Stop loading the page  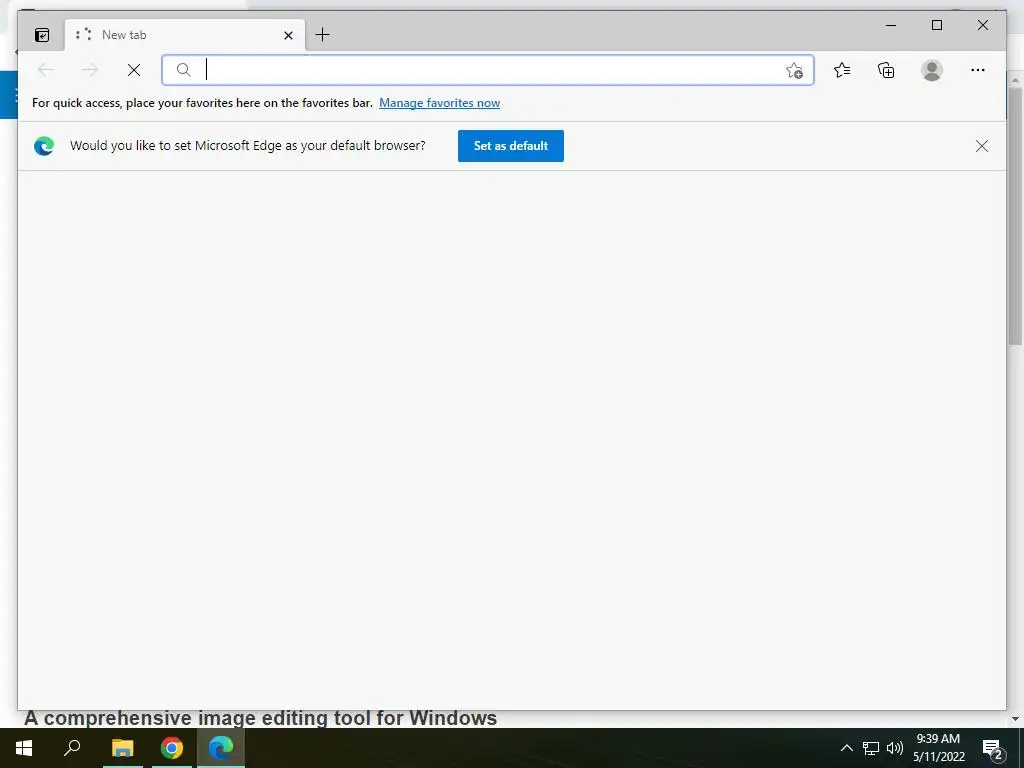click(x=134, y=70)
